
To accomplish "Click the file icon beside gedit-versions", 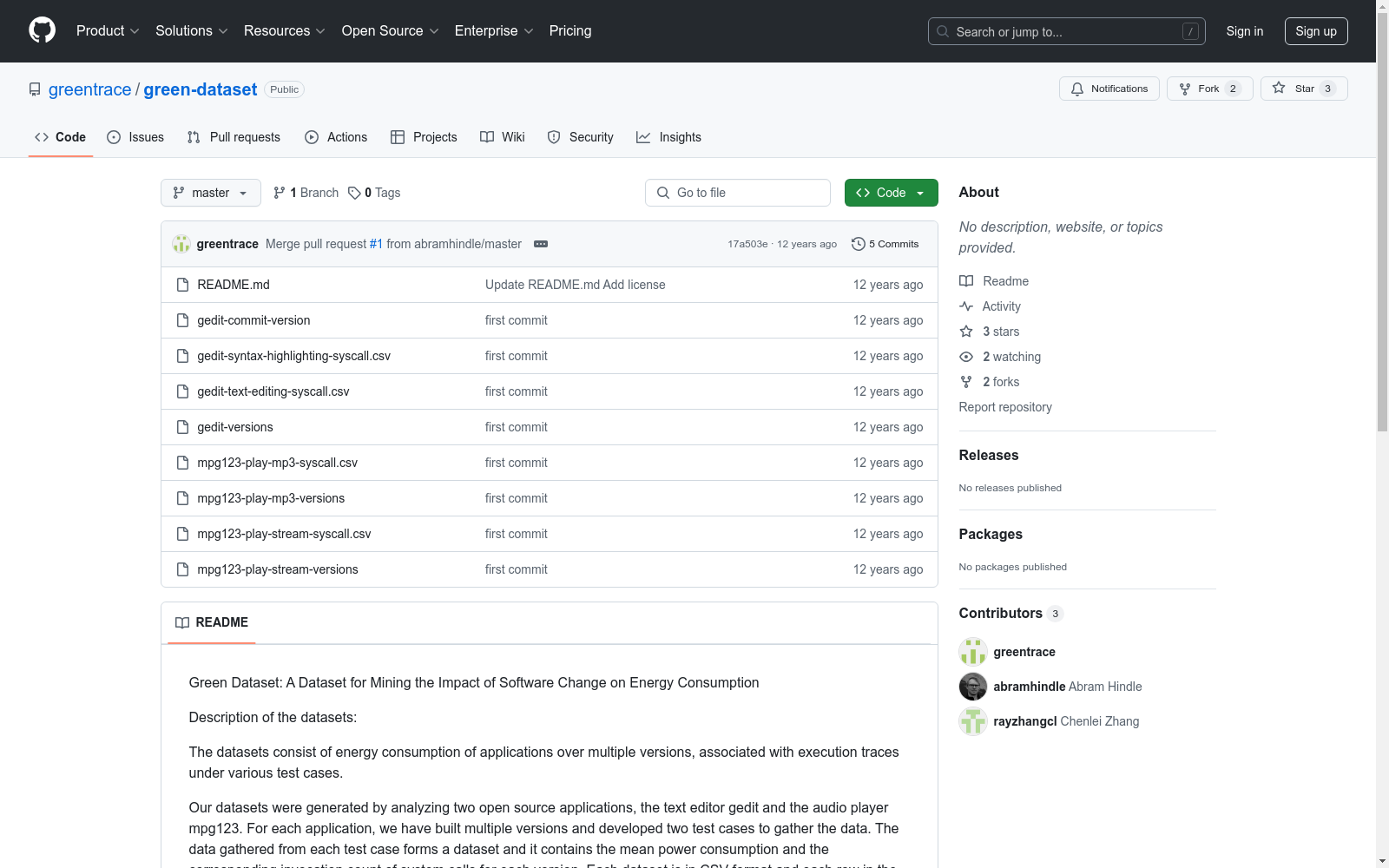I will tap(182, 427).
